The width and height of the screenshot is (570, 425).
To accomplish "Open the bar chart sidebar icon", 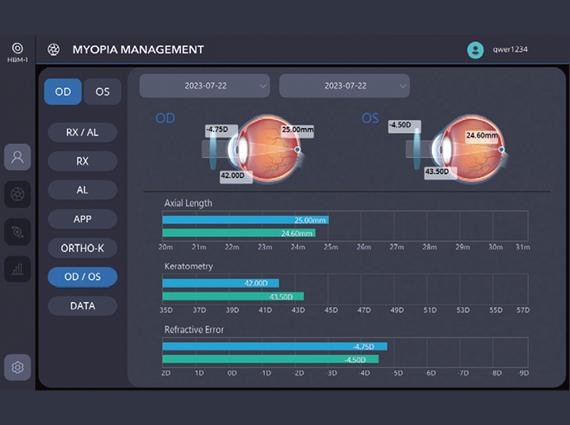I will tap(17, 269).
